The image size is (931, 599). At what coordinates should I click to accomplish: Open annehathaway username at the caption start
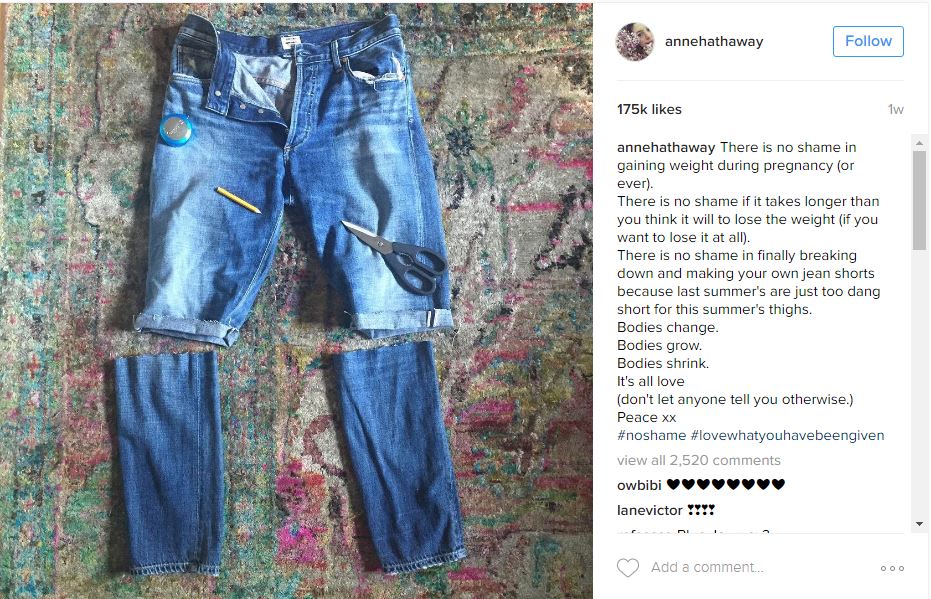tap(666, 147)
